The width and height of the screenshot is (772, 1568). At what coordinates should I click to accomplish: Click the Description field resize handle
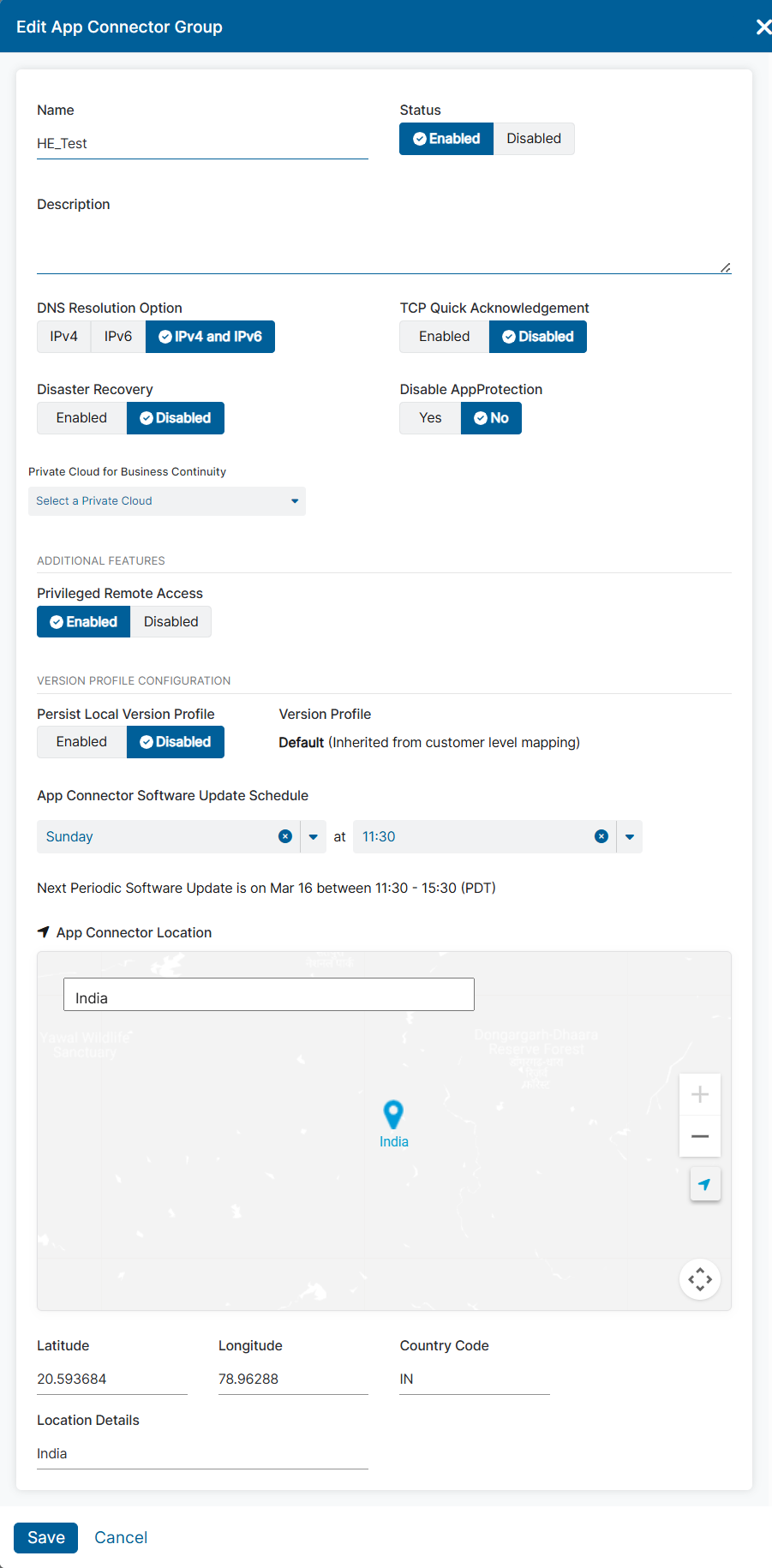725,267
